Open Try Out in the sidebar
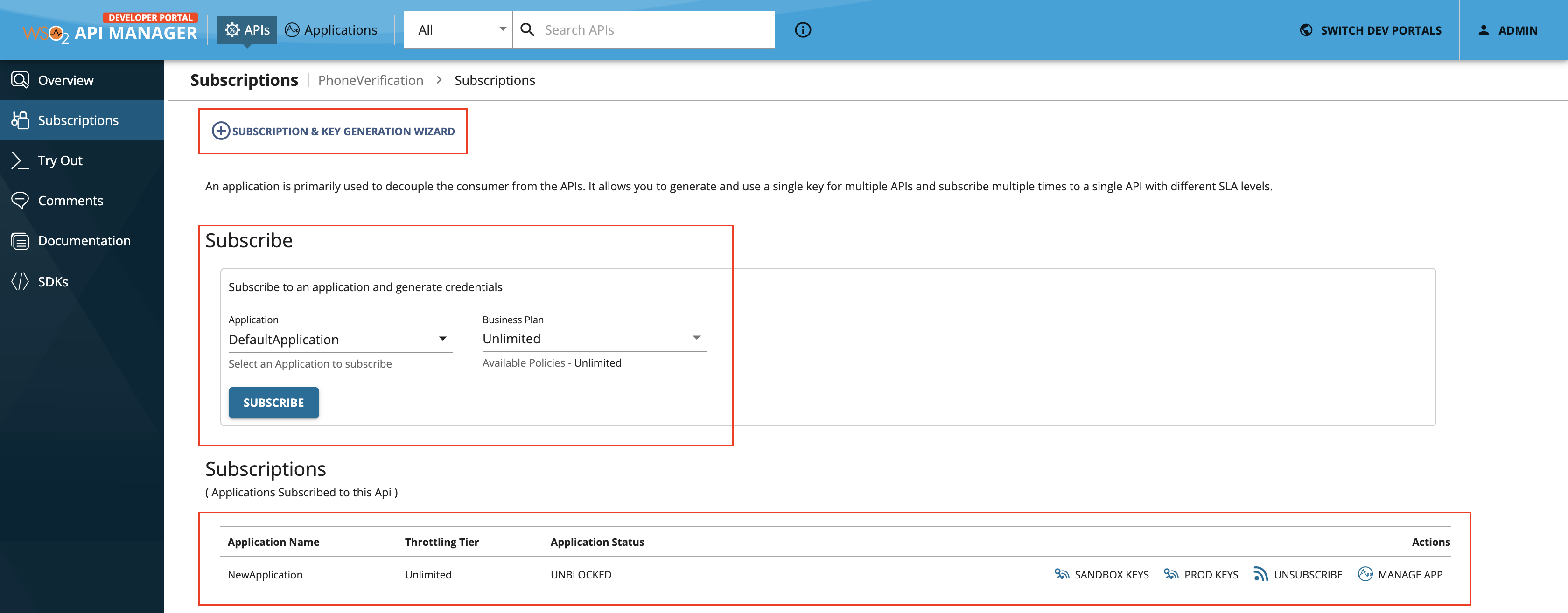Screen dimensions: 1568x613 [x=82, y=160]
